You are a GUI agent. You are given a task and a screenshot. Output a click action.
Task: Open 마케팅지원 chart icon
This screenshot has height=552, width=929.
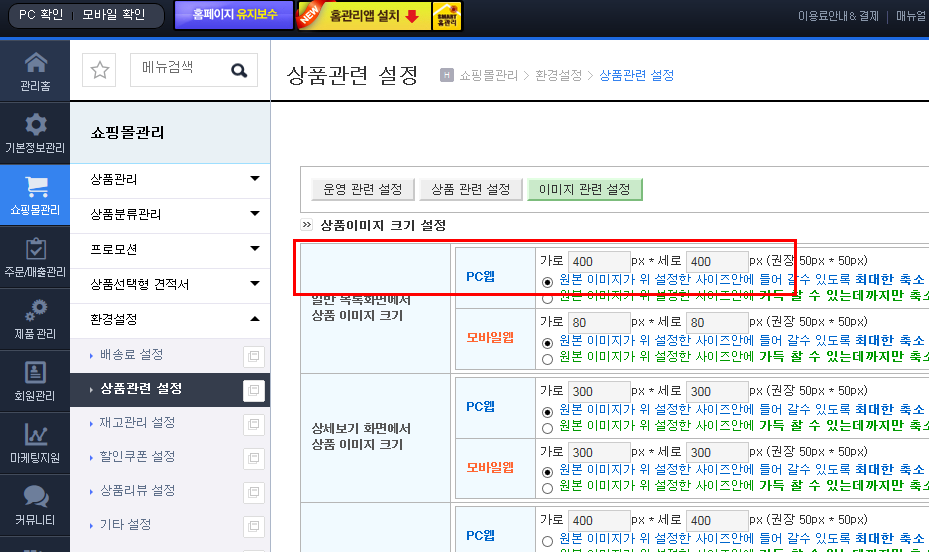36,434
